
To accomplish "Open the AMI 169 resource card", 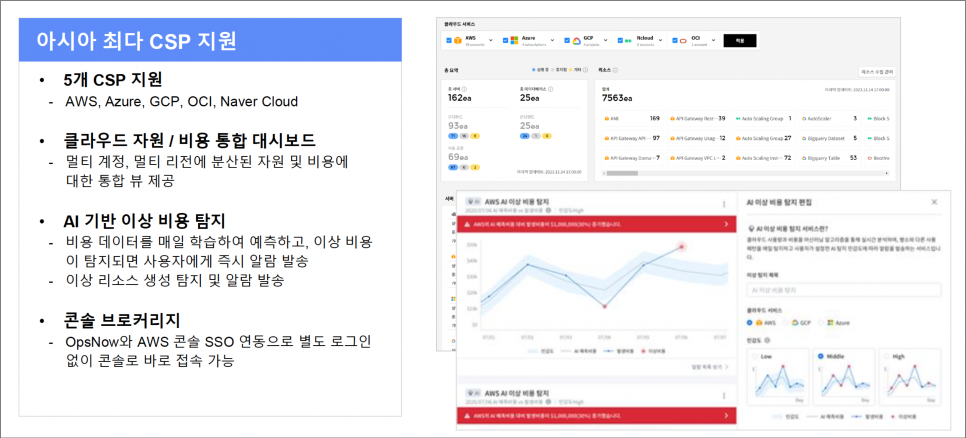I will [x=631, y=118].
